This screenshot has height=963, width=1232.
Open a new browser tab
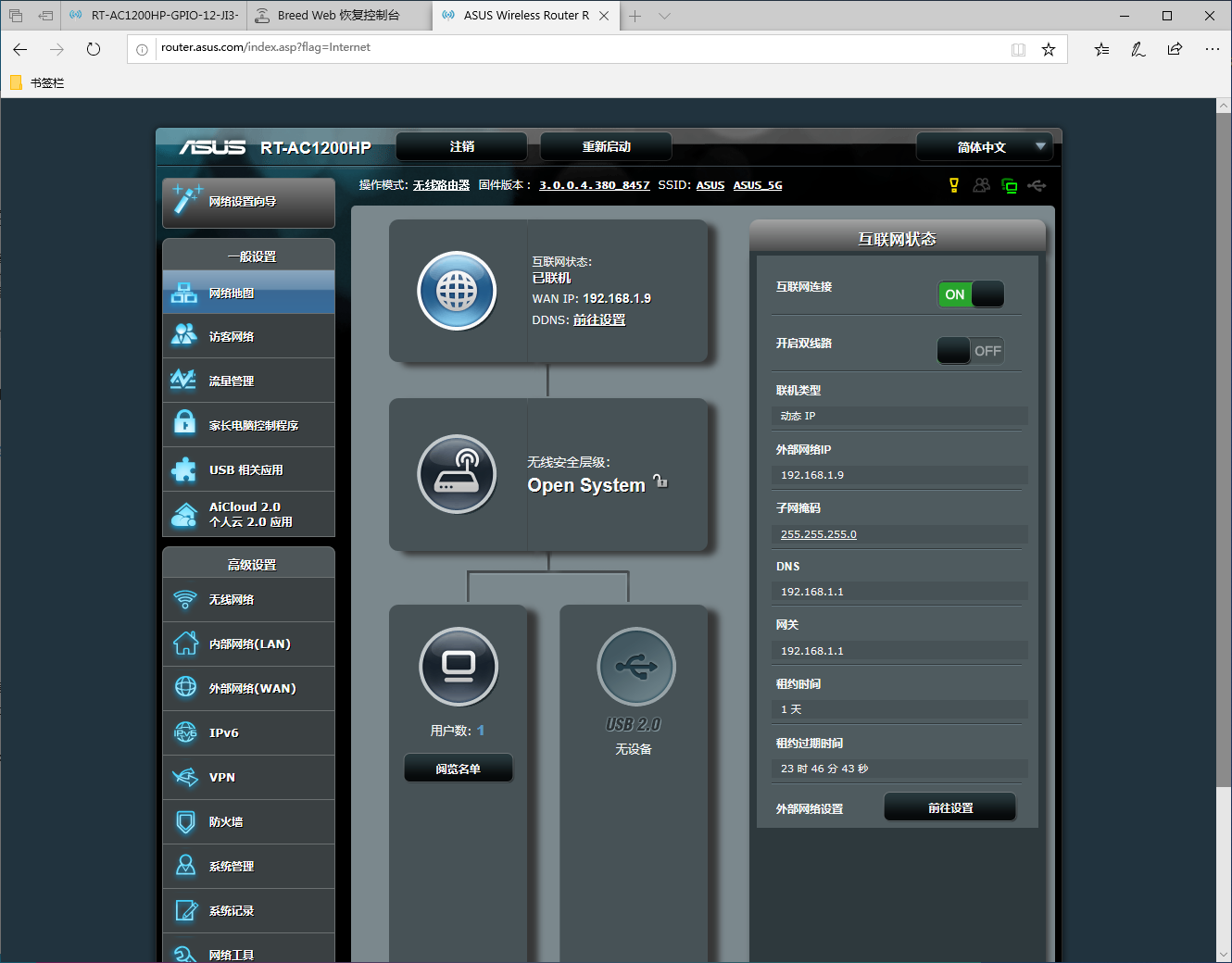click(x=635, y=16)
